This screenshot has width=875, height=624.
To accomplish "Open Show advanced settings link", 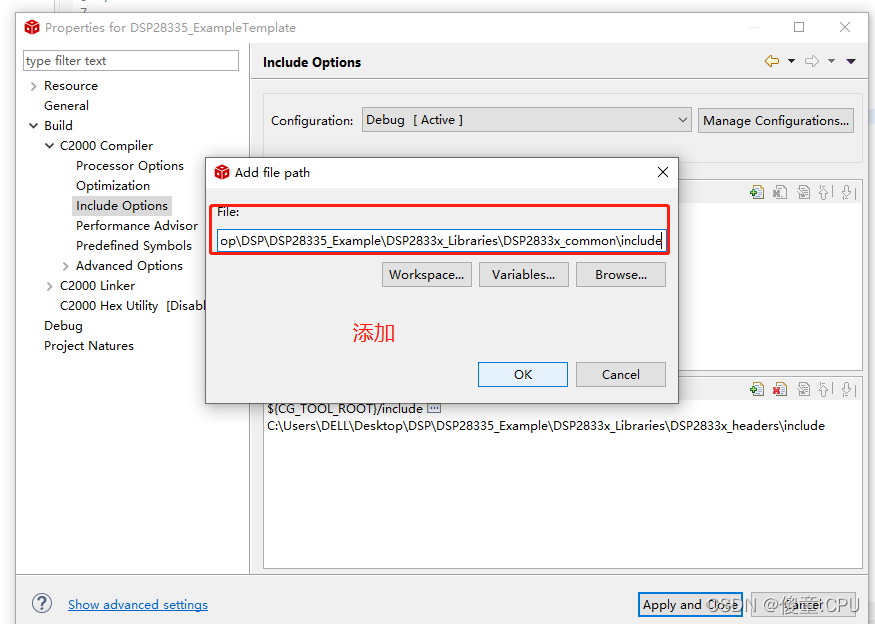I will [x=138, y=604].
